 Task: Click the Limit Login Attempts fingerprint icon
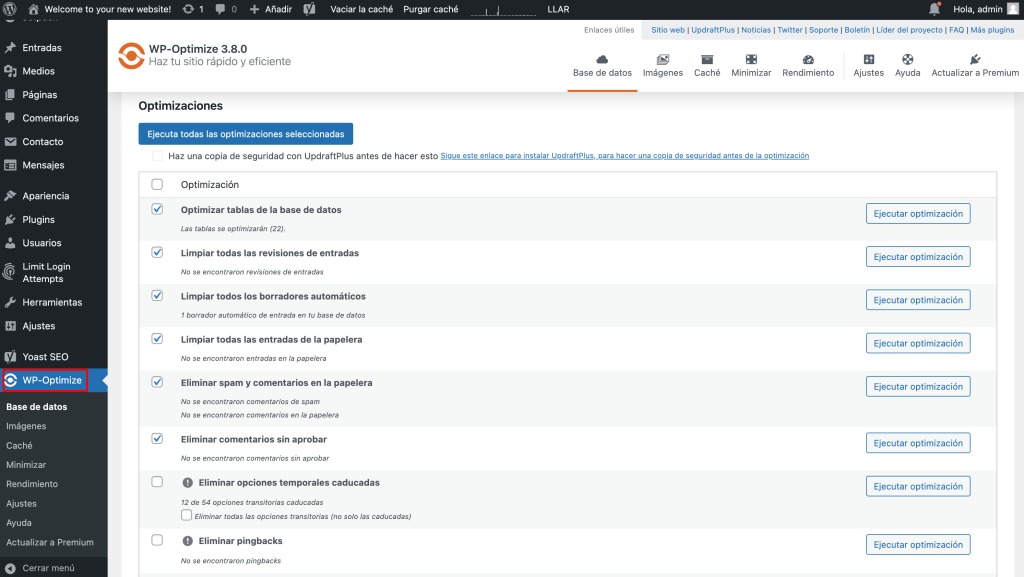[x=10, y=272]
